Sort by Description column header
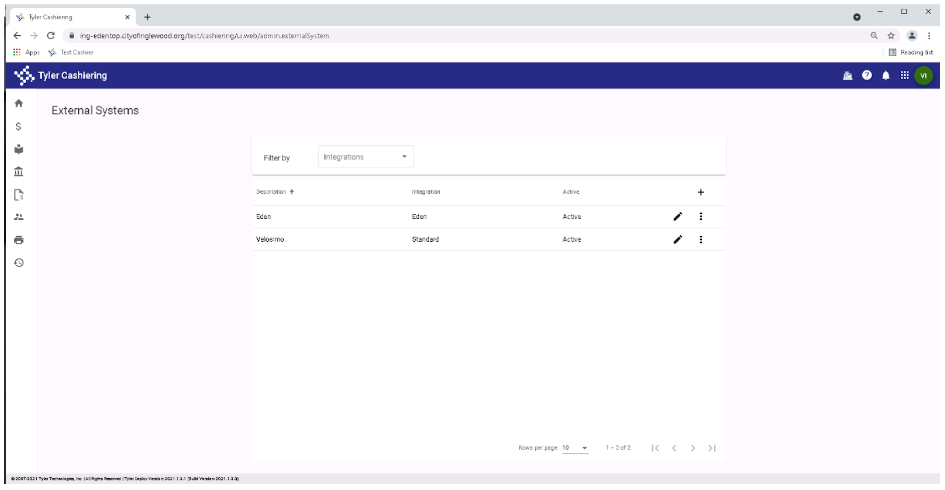The height and width of the screenshot is (490, 945). (x=275, y=192)
